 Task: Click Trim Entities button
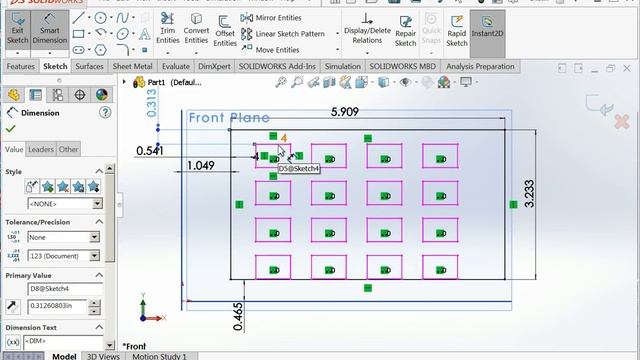(167, 28)
